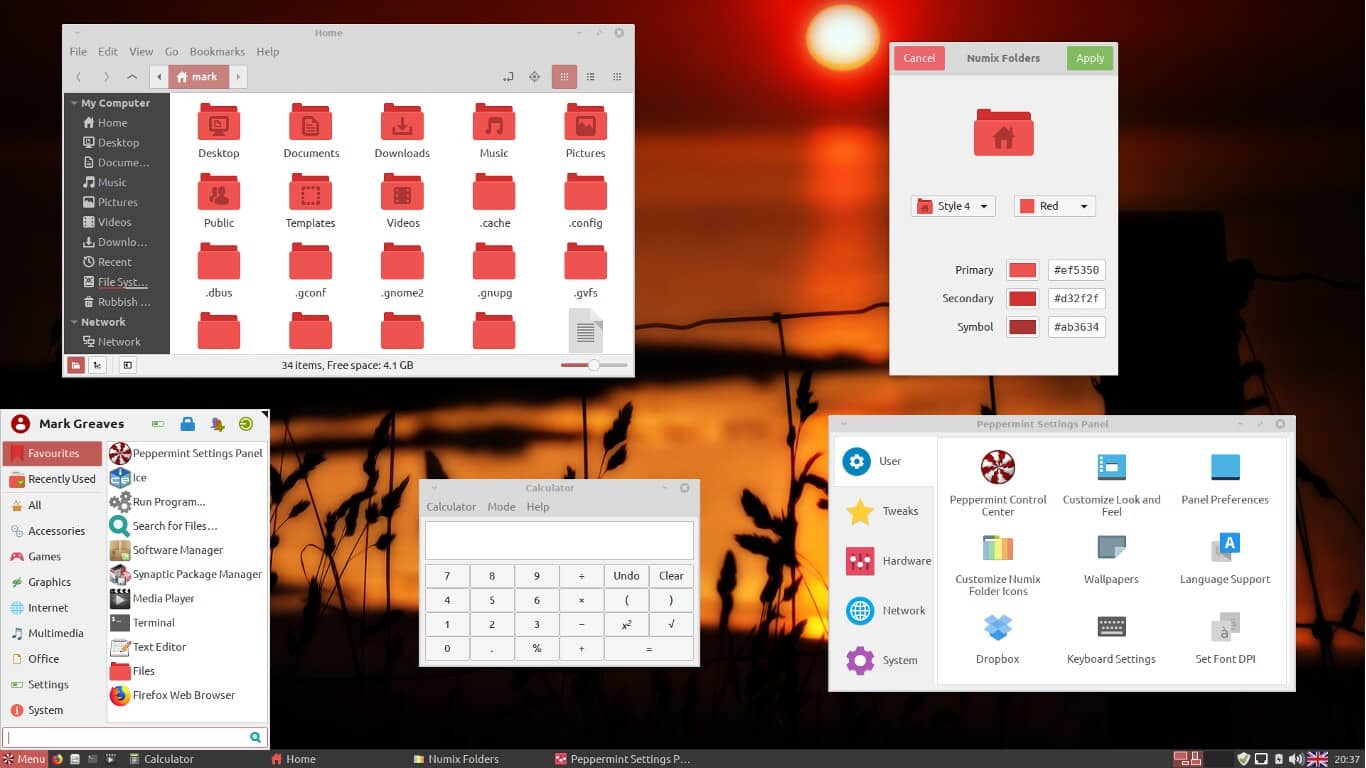Click the home breadcrumb in the file manager toolbar
The image size is (1366, 768).
[x=196, y=76]
